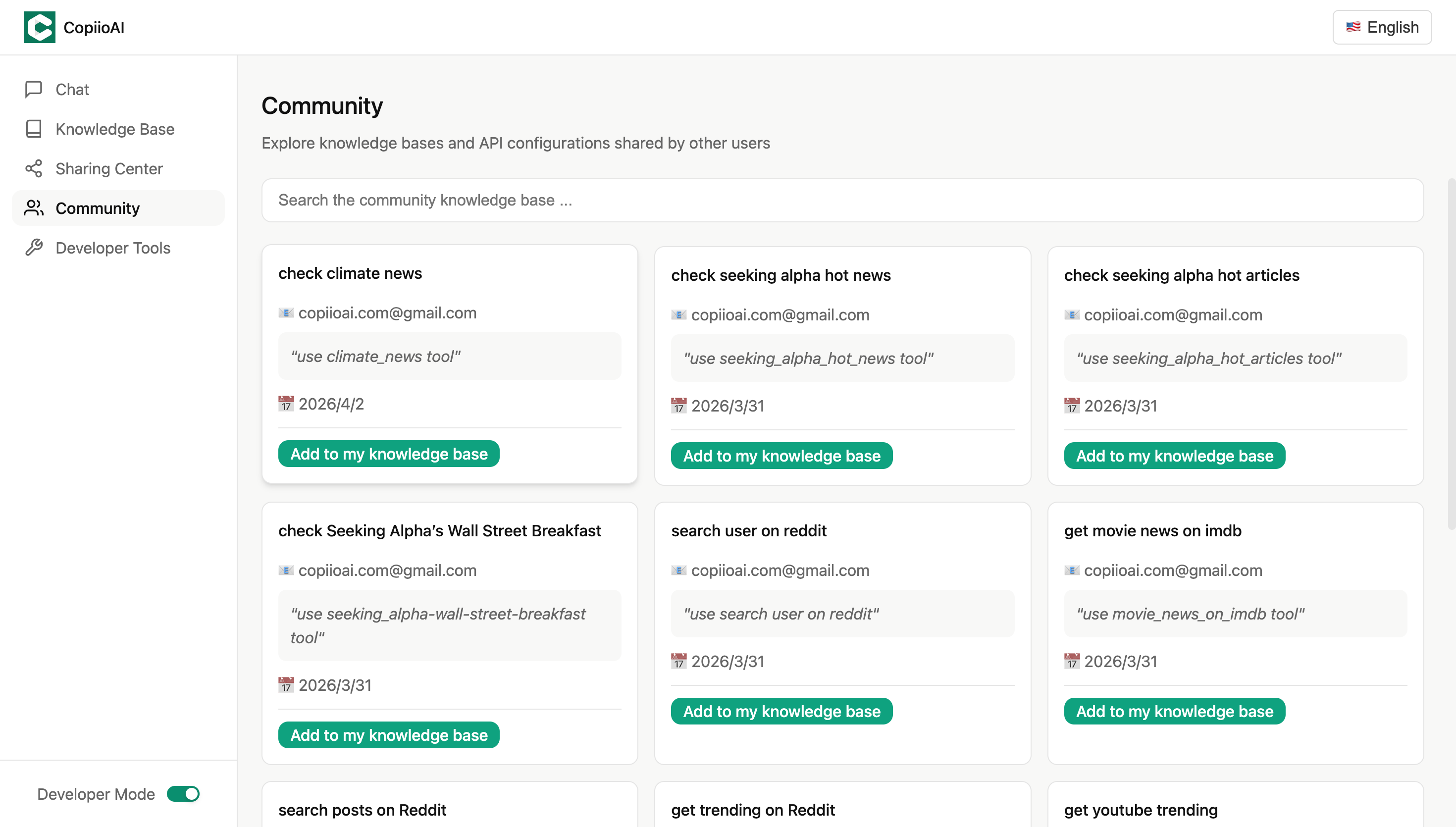Open check Seeking Alpha's Wall Street Breakfast card
The height and width of the screenshot is (827, 1456).
(x=439, y=530)
